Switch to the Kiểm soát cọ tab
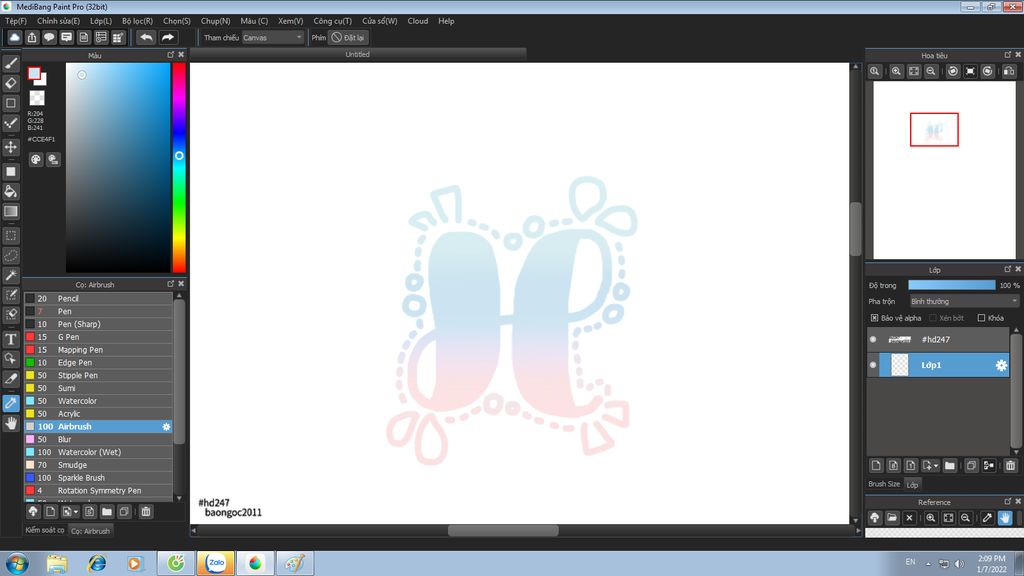The width and height of the screenshot is (1024, 576). pos(44,530)
